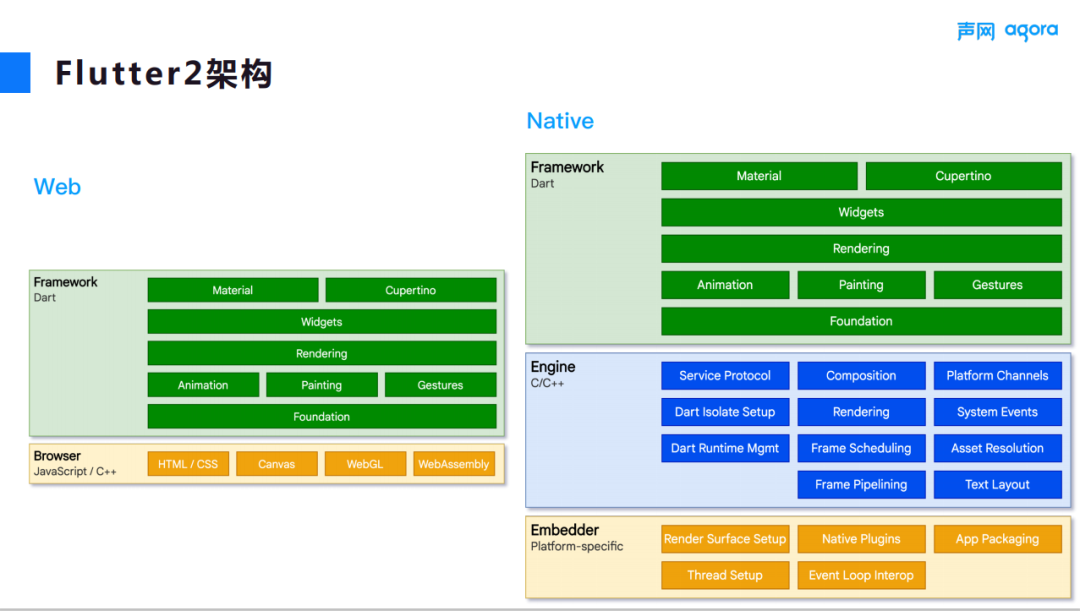The height and width of the screenshot is (611, 1080).
Task: Click Painting box in Native Framework
Action: 861,284
